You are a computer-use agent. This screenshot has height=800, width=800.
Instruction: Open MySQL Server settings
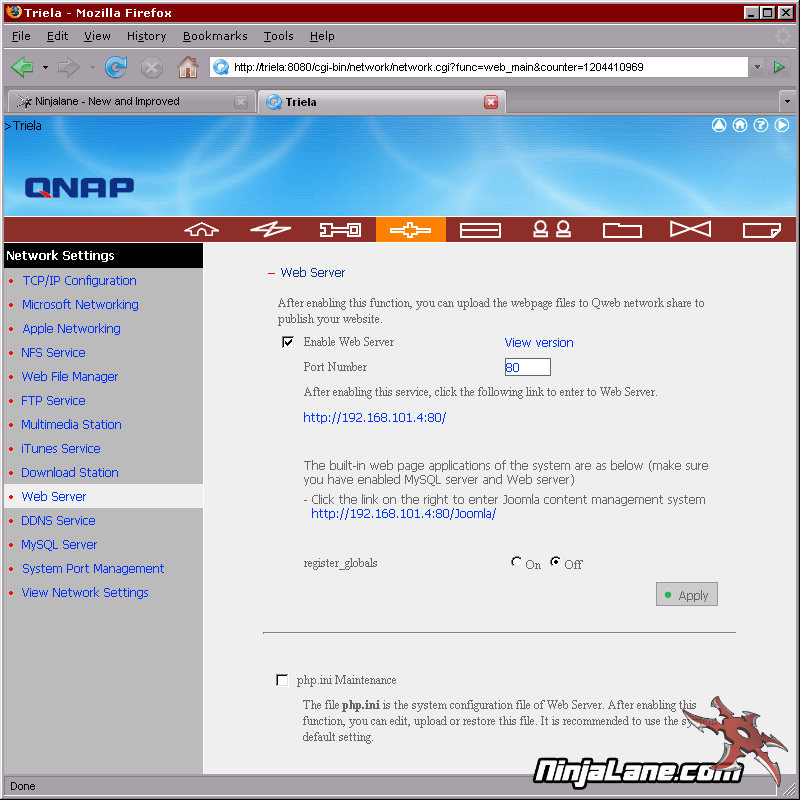click(x=59, y=544)
